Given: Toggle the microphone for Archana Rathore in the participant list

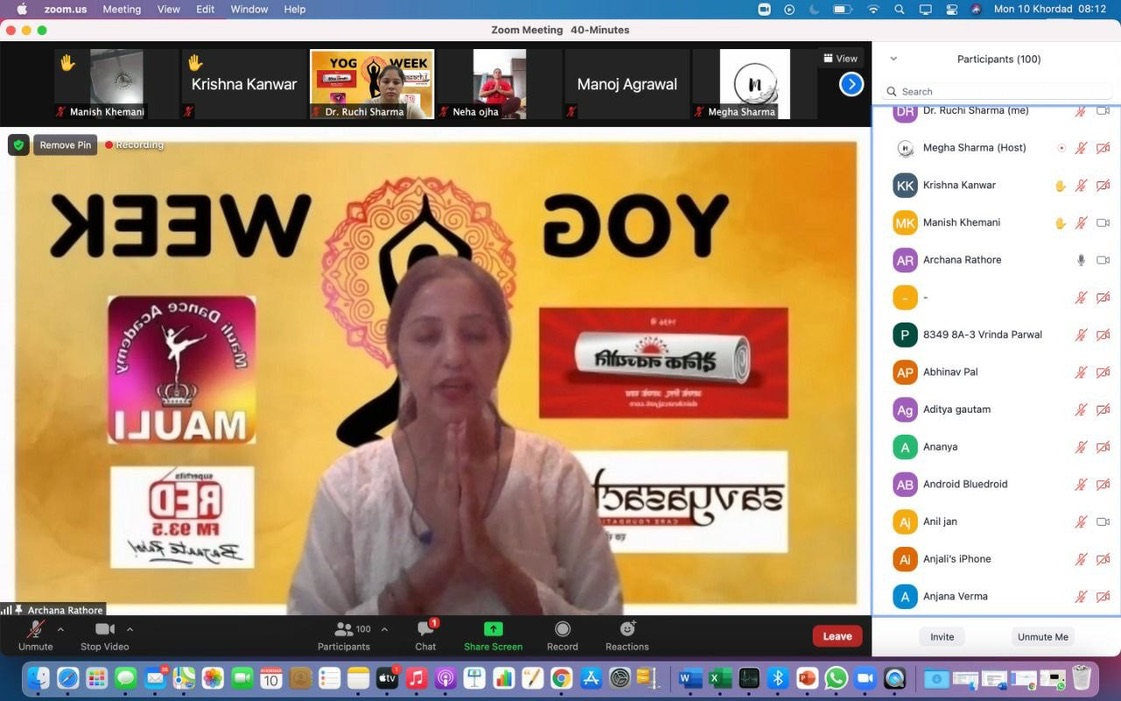Looking at the screenshot, I should 1081,260.
